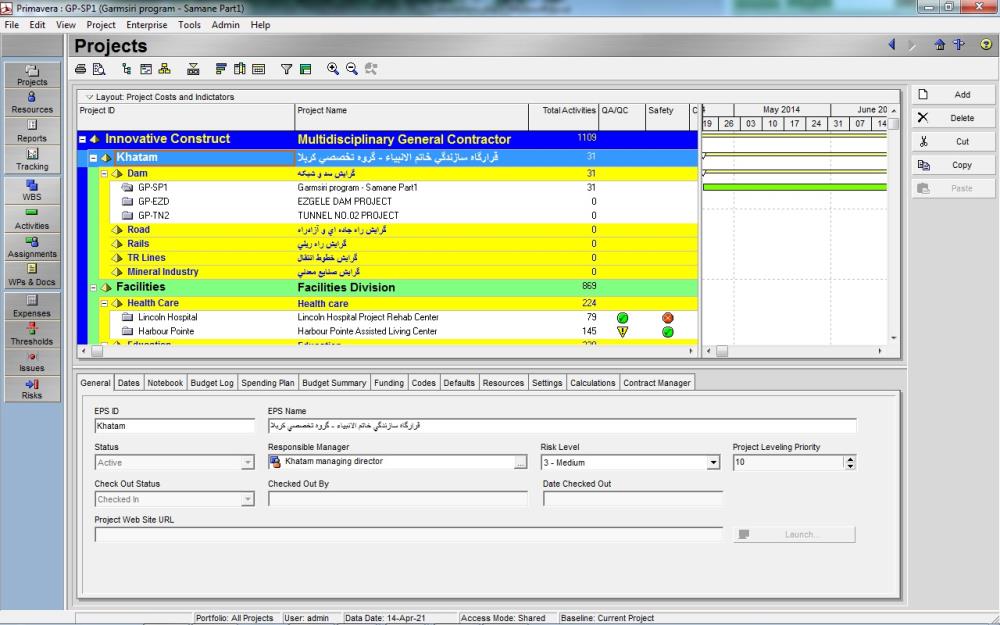Viewport: 1000px width, 625px height.
Task: Open WBS in the left sidebar
Action: tap(32, 190)
